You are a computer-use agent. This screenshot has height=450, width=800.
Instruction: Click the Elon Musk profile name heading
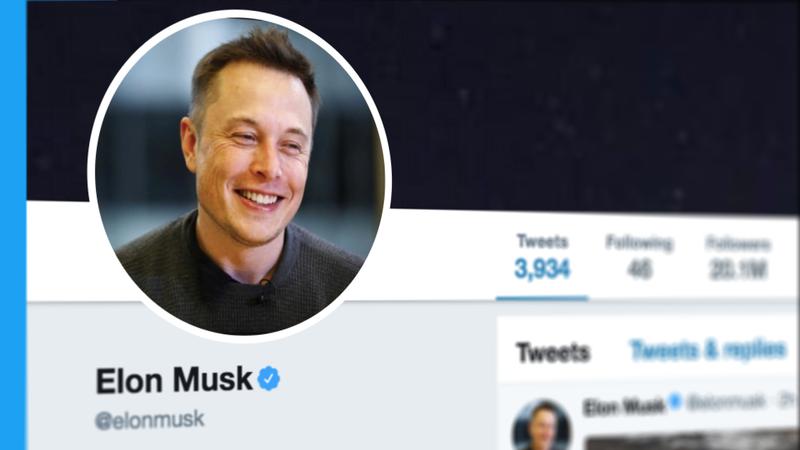(174, 380)
